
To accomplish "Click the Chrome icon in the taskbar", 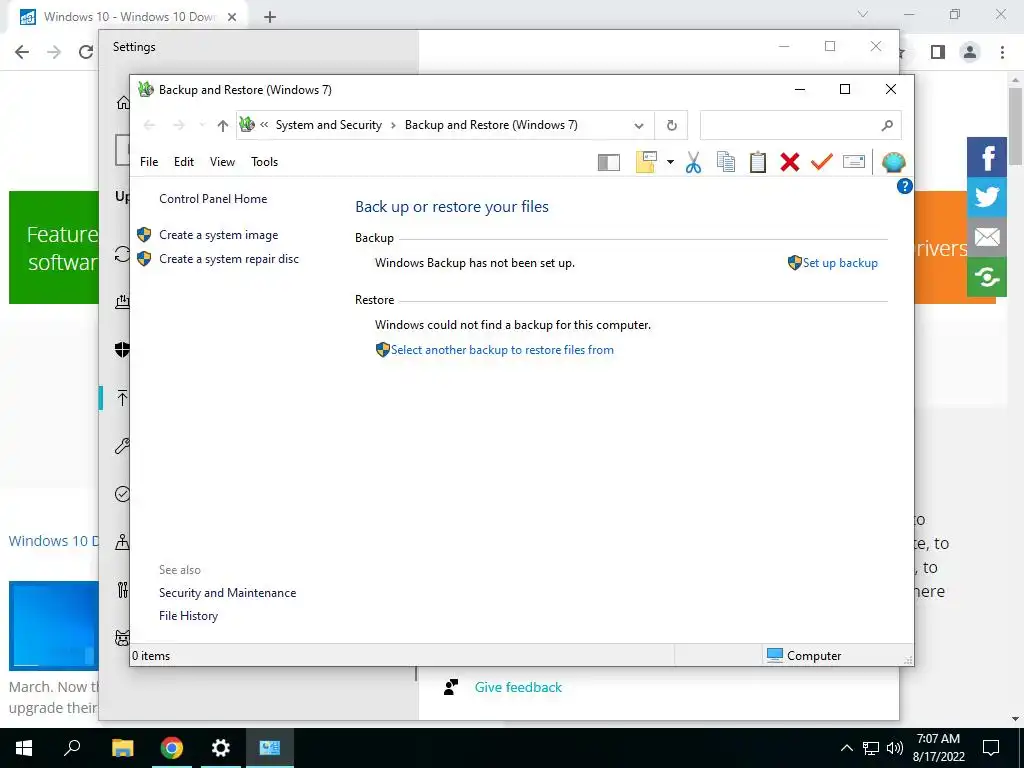I will pyautogui.click(x=172, y=748).
